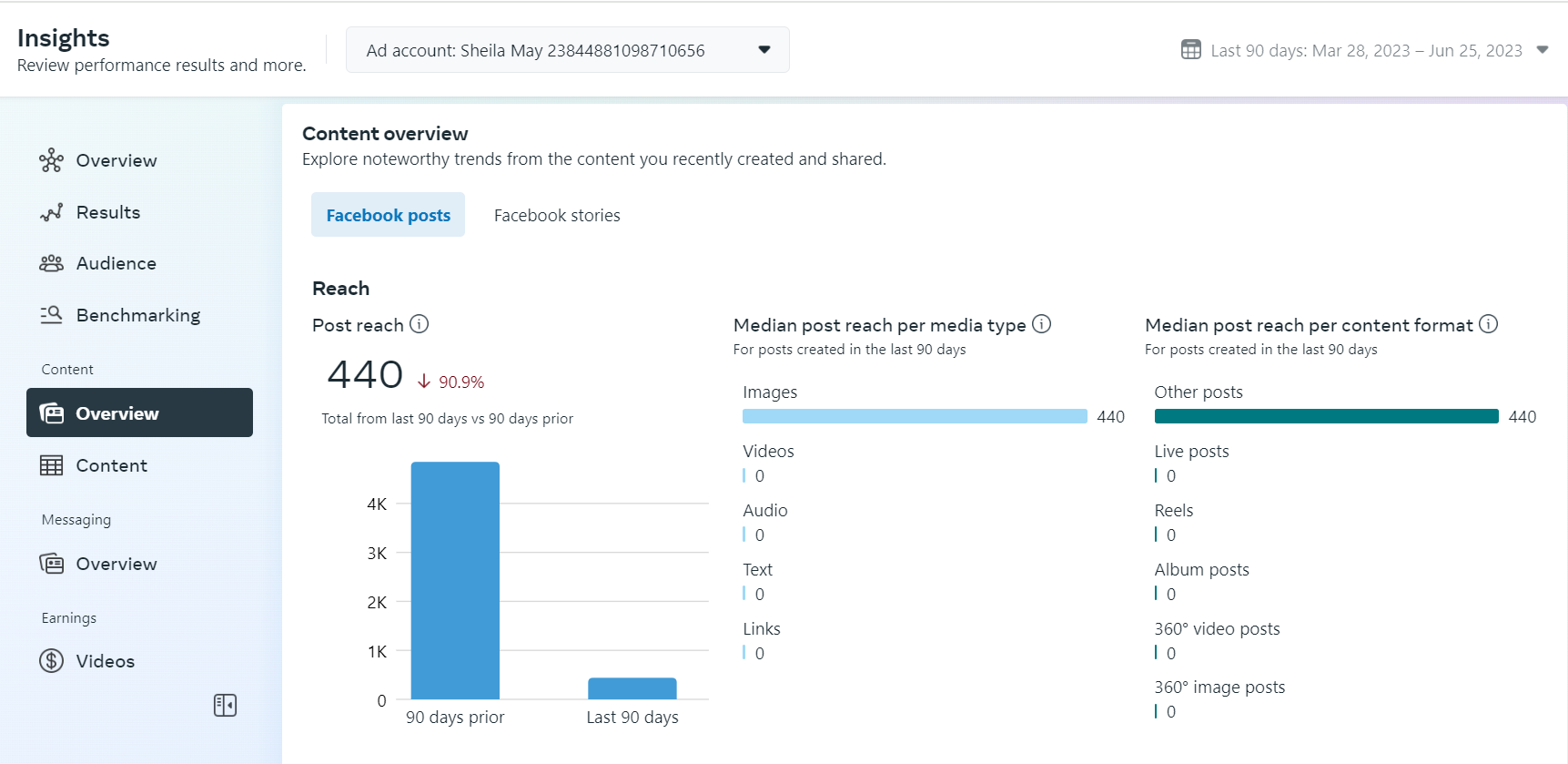Click the Content Overview card icon

point(51,413)
